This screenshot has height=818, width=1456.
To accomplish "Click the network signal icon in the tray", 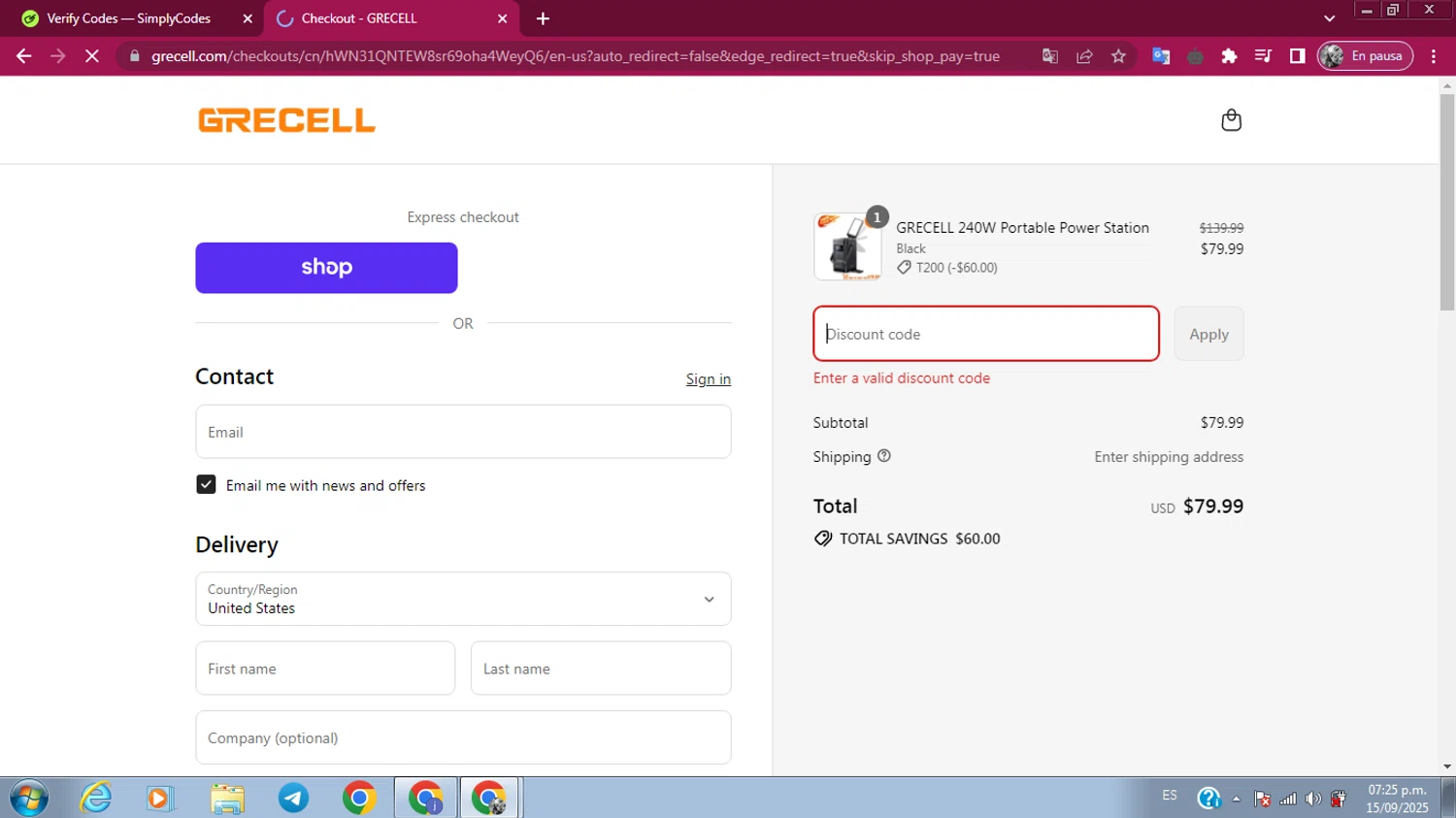I will tap(1288, 799).
